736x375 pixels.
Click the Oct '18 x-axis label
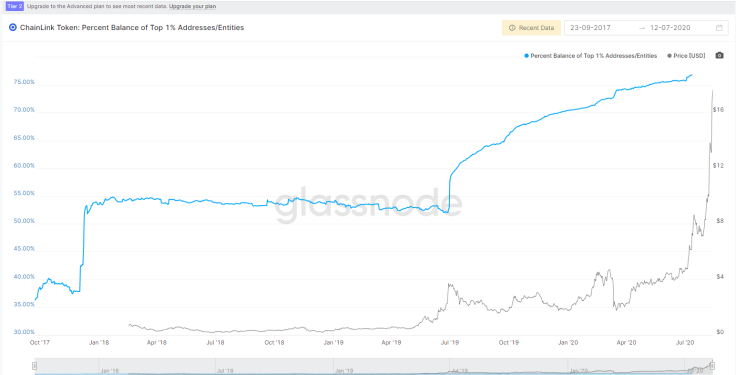tap(275, 343)
